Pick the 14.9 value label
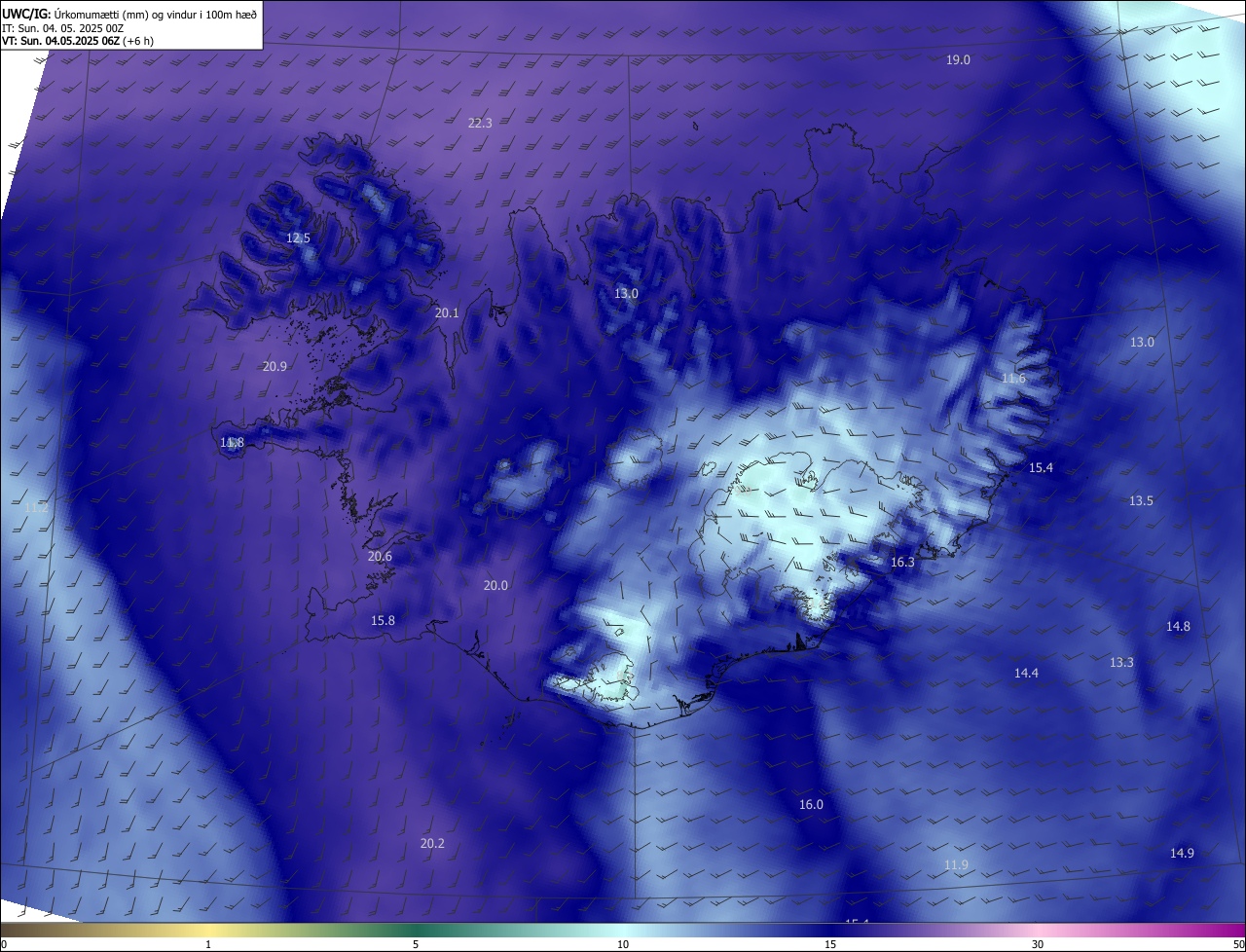The width and height of the screenshot is (1246, 952). click(x=1182, y=854)
